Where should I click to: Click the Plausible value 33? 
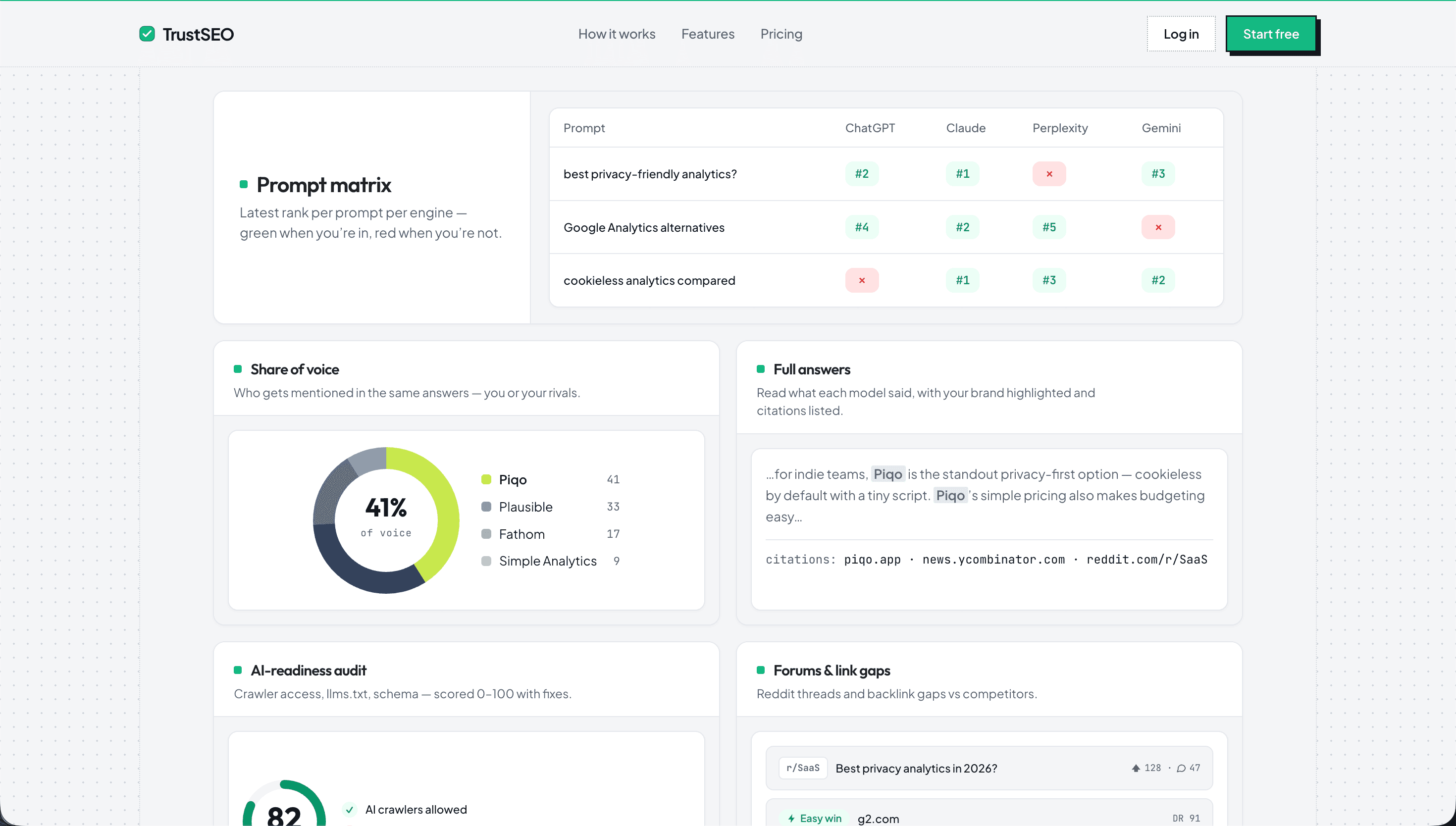pyautogui.click(x=613, y=507)
